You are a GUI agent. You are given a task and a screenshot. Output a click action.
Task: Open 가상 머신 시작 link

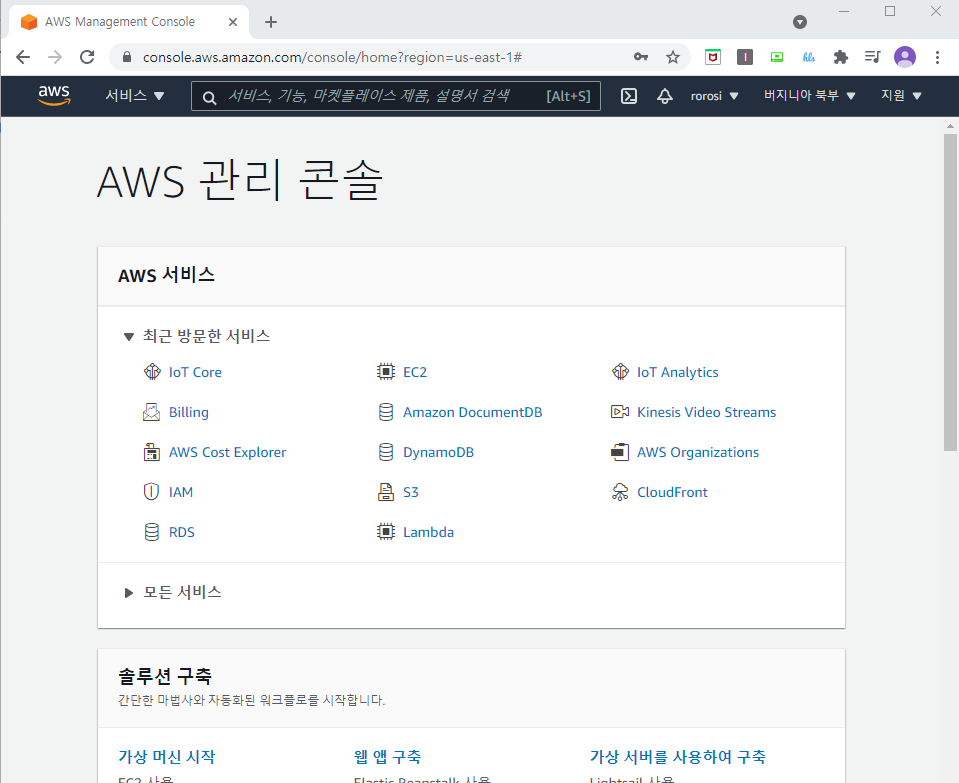167,757
